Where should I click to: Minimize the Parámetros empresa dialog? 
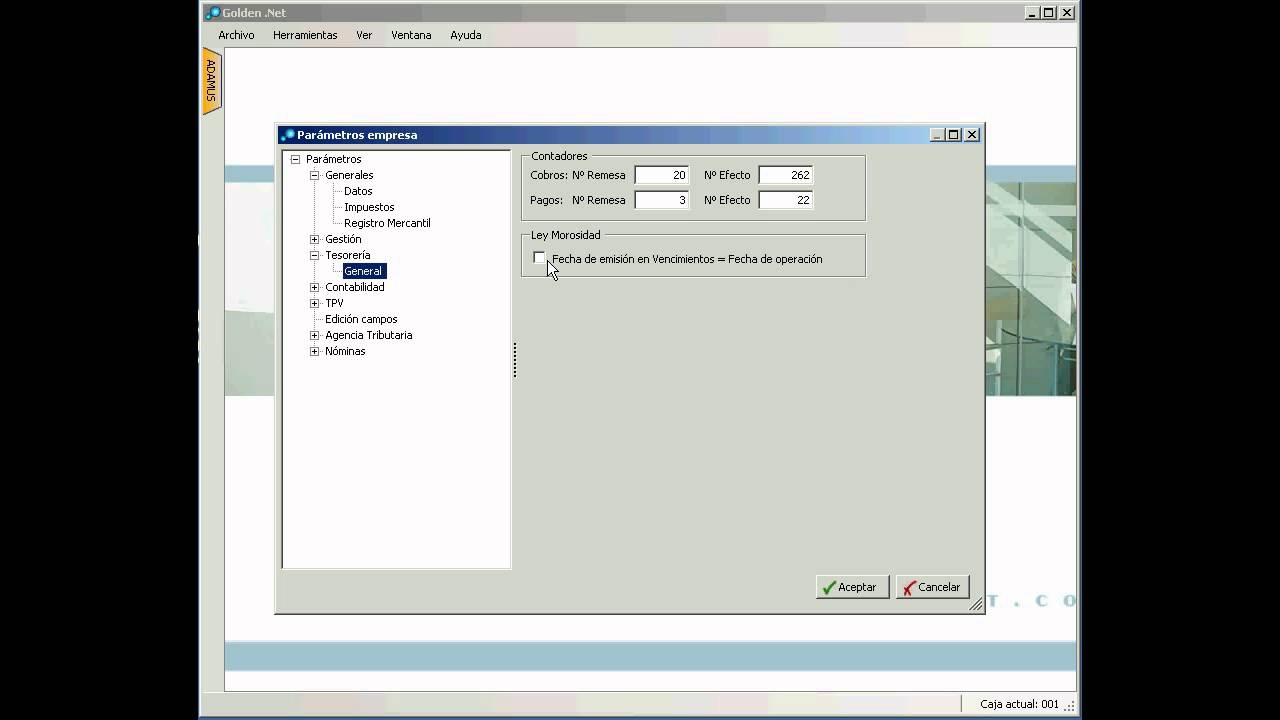[x=937, y=135]
